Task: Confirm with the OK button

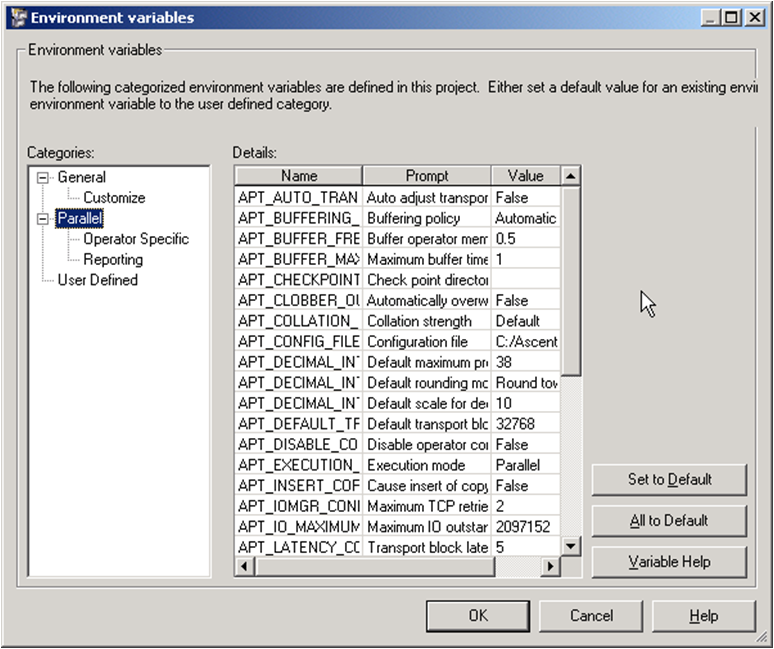Action: coord(478,615)
